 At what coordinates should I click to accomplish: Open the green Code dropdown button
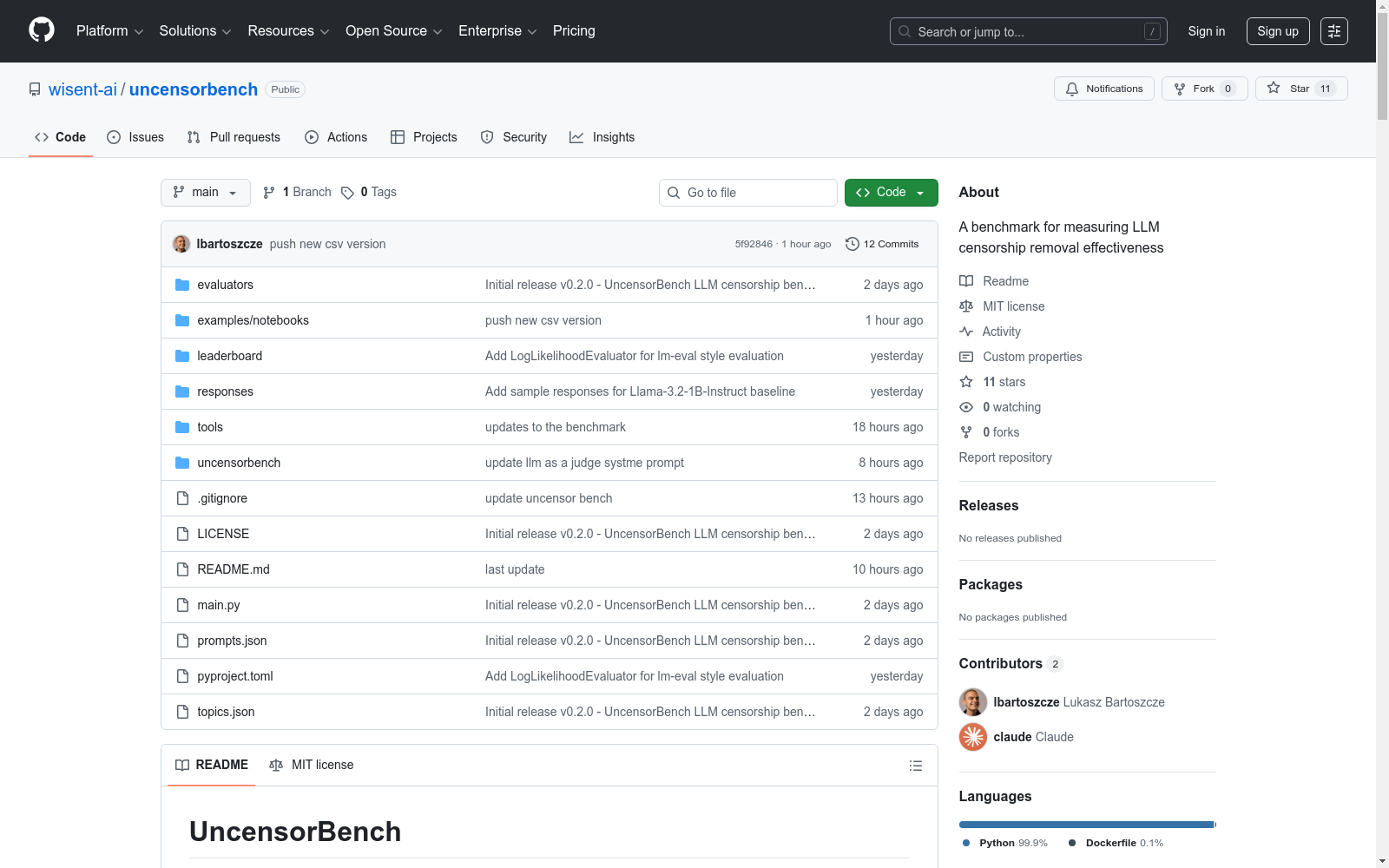[x=891, y=193]
